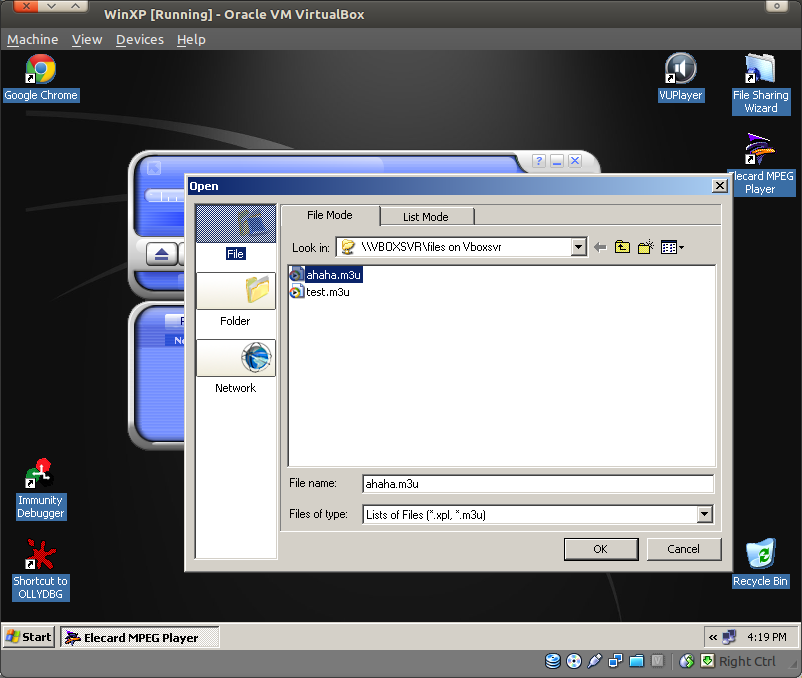
Task: Expand the Files of type dropdown
Action: [x=705, y=514]
